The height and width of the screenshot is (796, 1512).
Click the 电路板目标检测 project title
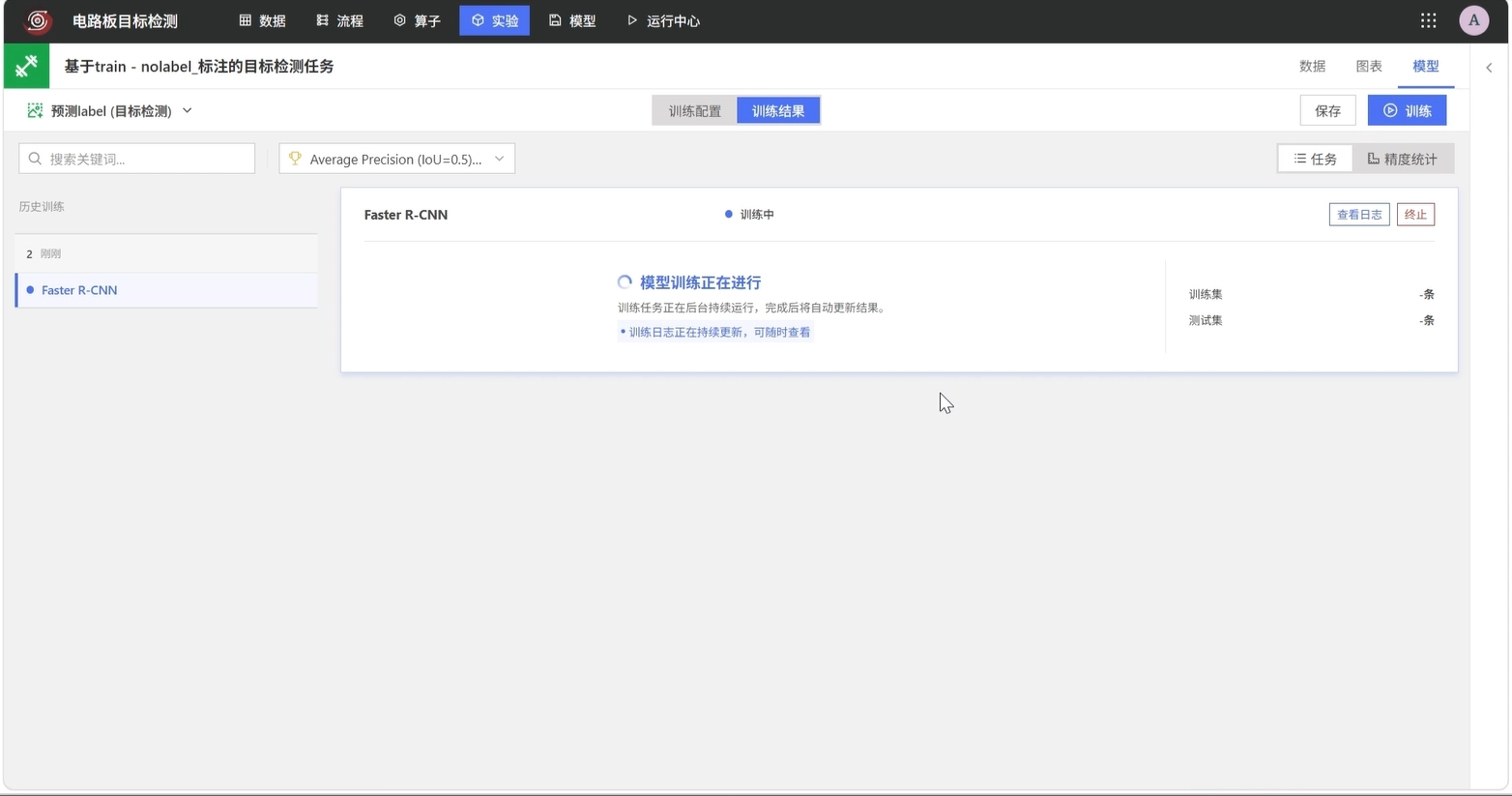tap(125, 21)
